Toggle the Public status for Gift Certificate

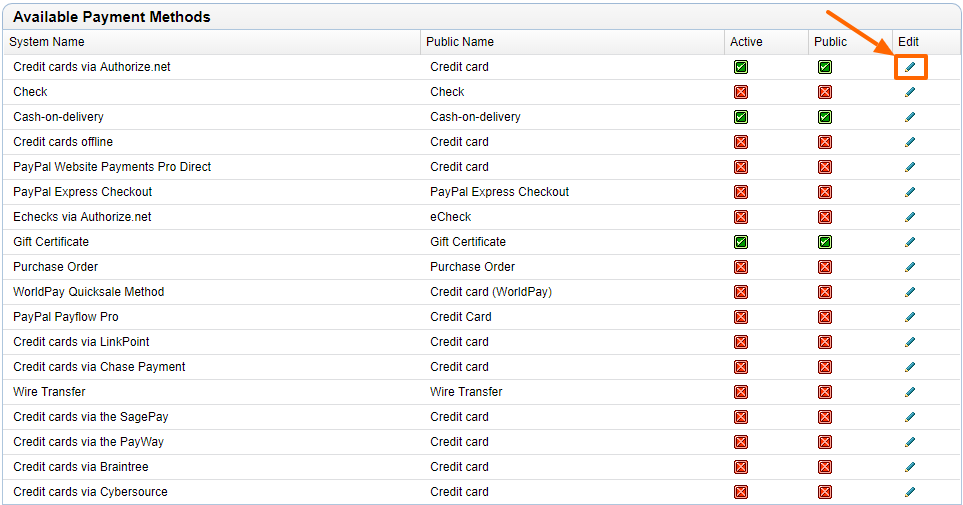click(x=825, y=242)
